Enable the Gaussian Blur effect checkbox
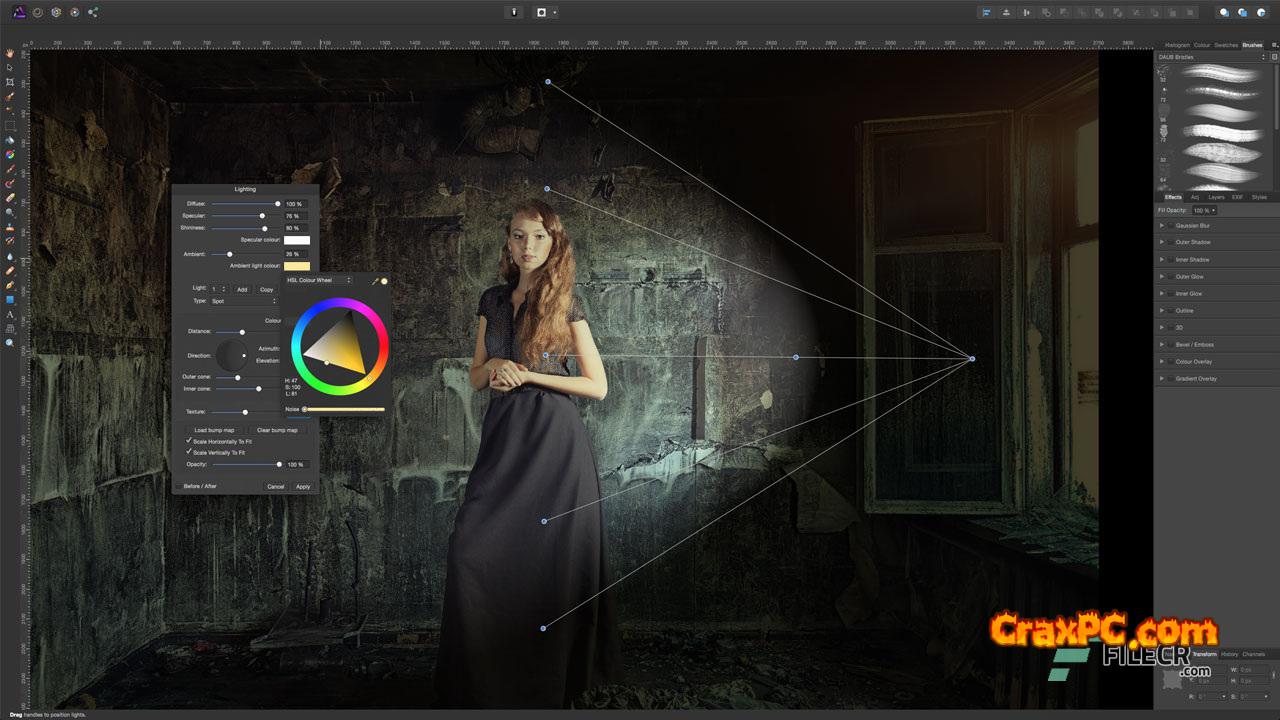This screenshot has width=1280, height=720. pos(1170,226)
